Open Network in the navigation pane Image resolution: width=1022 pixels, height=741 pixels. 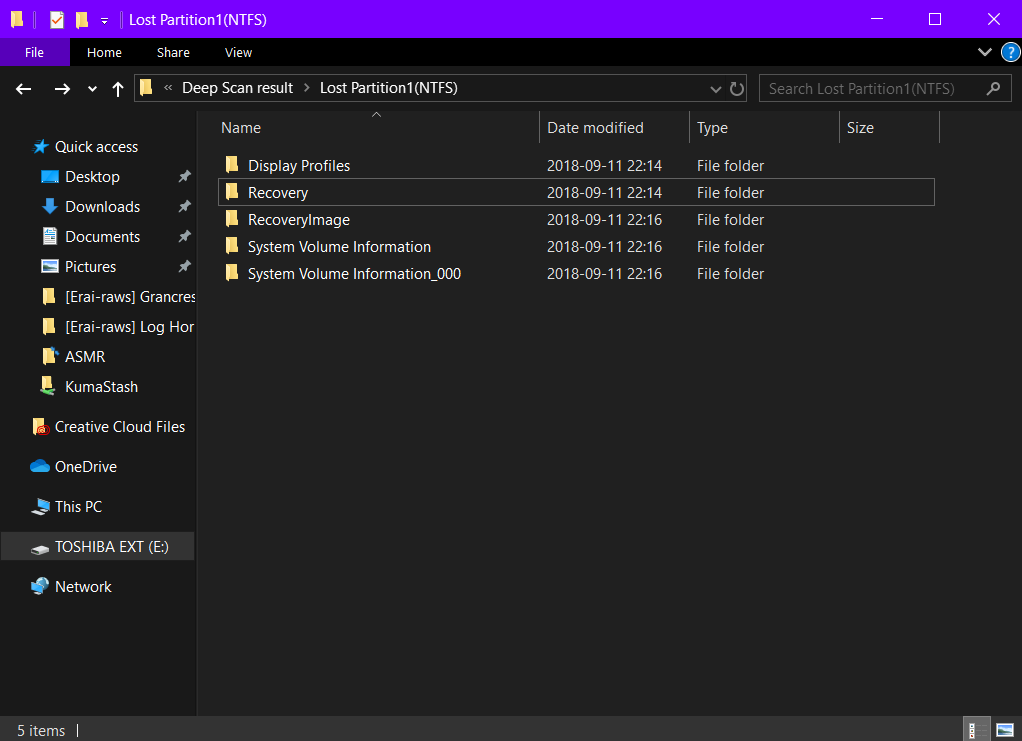point(83,587)
